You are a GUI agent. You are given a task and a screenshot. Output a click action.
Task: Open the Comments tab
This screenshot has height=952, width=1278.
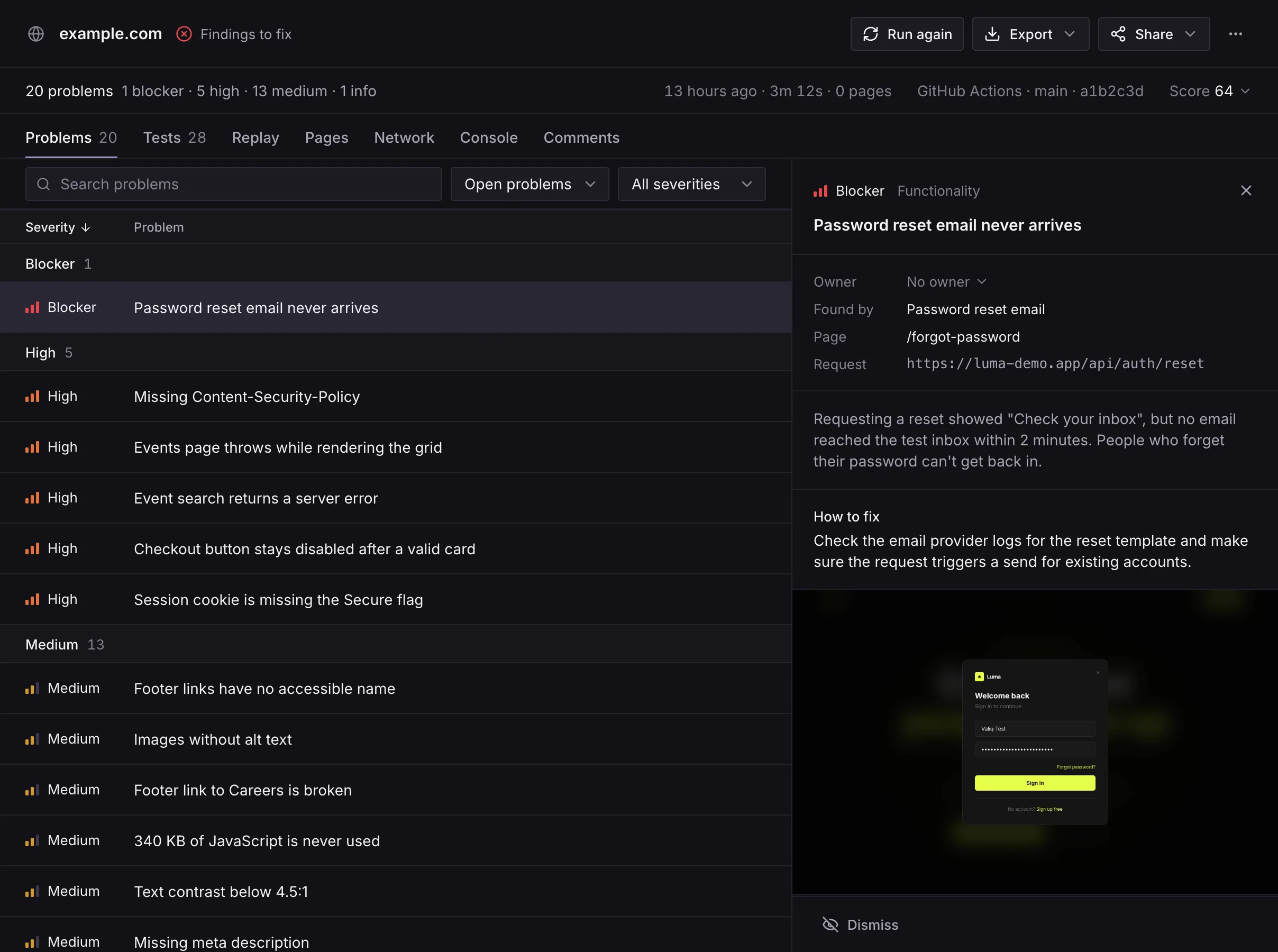pyautogui.click(x=581, y=138)
